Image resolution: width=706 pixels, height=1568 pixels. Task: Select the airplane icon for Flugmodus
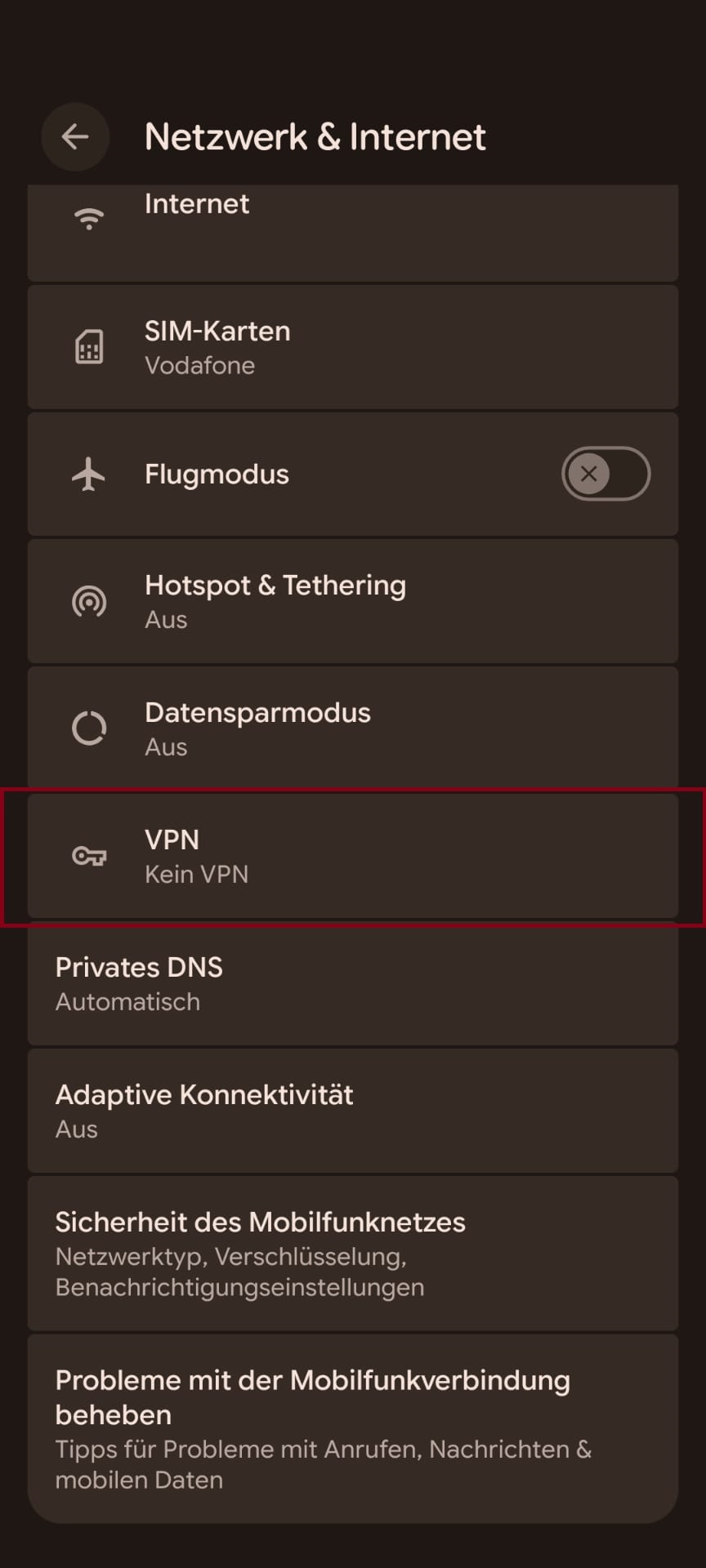pyautogui.click(x=88, y=474)
